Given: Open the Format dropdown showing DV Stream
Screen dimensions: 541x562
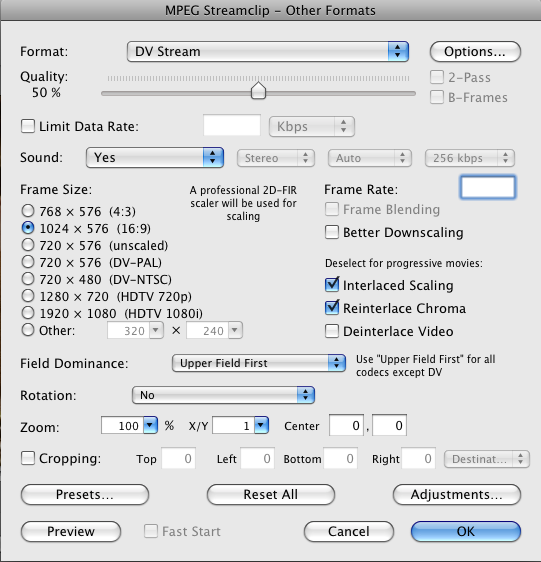Looking at the screenshot, I should tap(267, 52).
